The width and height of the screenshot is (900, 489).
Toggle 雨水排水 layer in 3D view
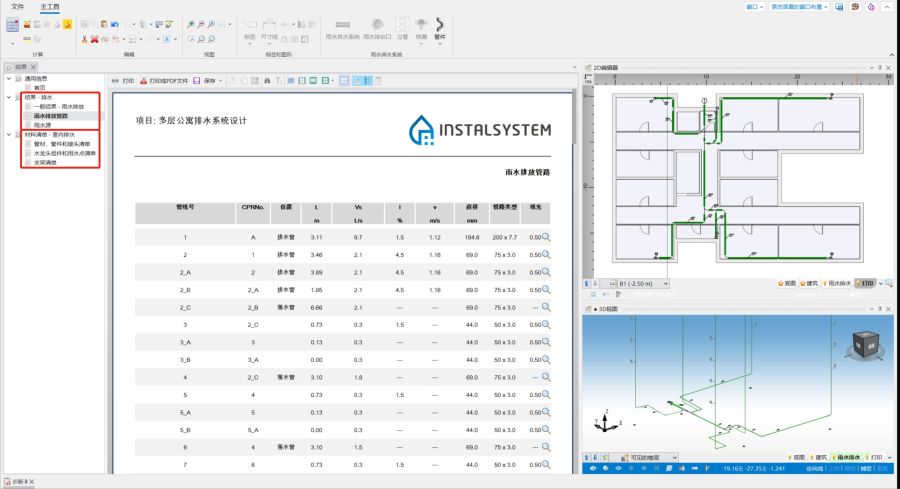click(848, 456)
